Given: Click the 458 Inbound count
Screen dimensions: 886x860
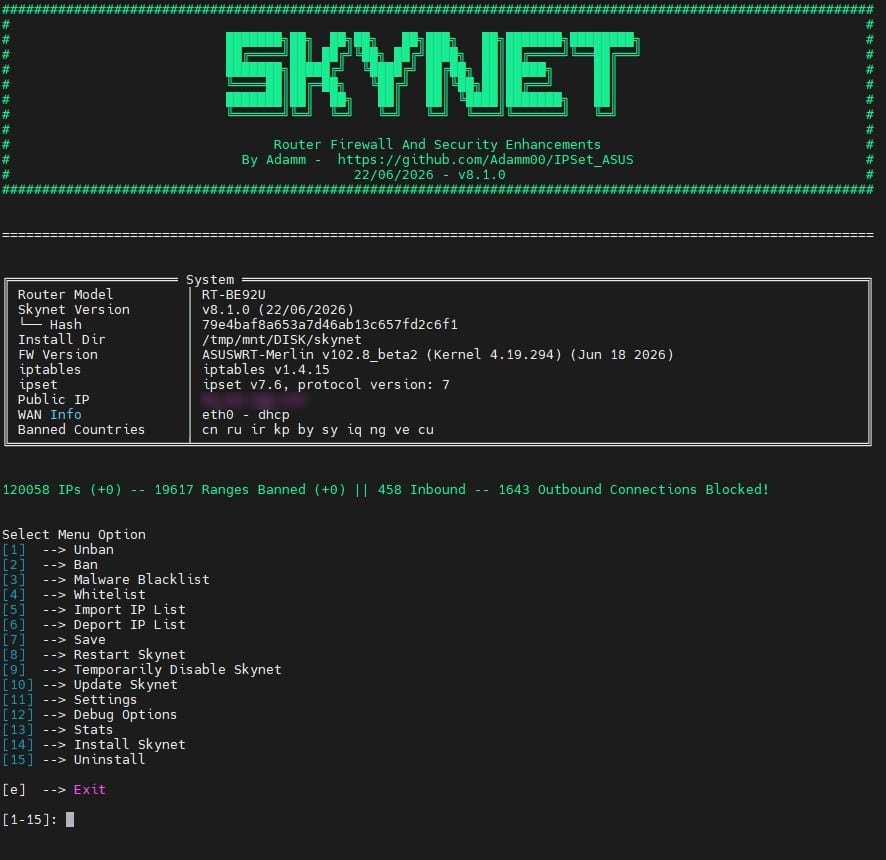Looking at the screenshot, I should [x=422, y=489].
